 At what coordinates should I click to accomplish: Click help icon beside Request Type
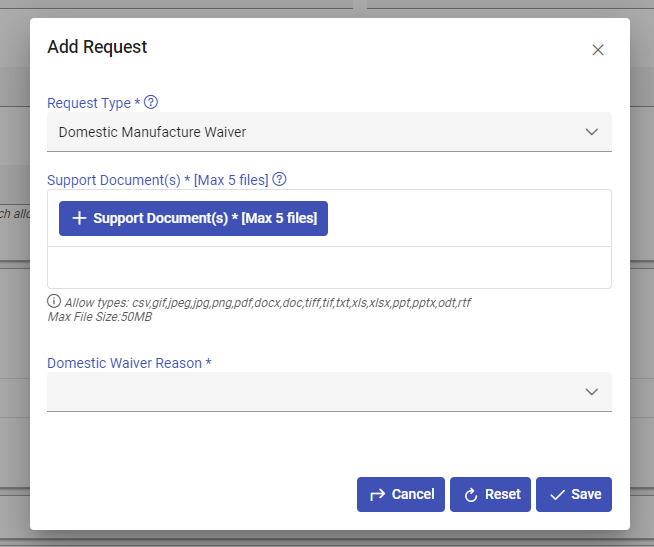tap(151, 103)
